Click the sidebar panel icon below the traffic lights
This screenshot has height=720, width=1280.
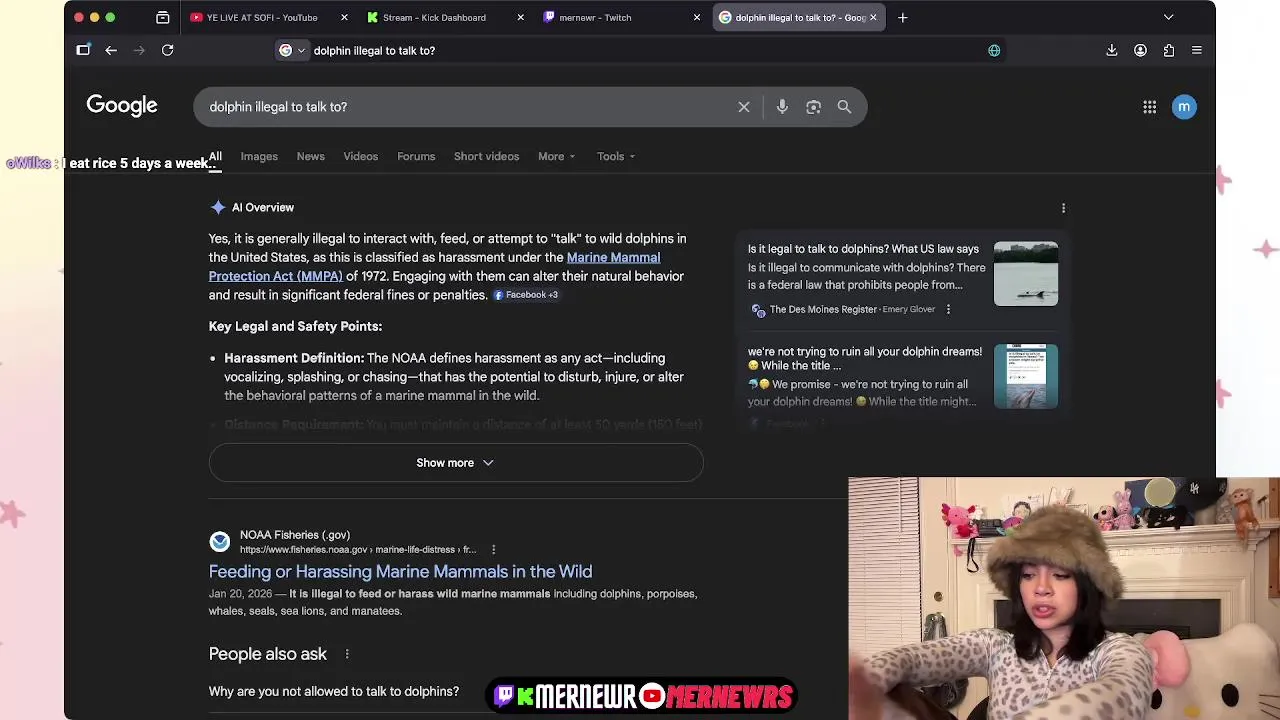coord(83,50)
